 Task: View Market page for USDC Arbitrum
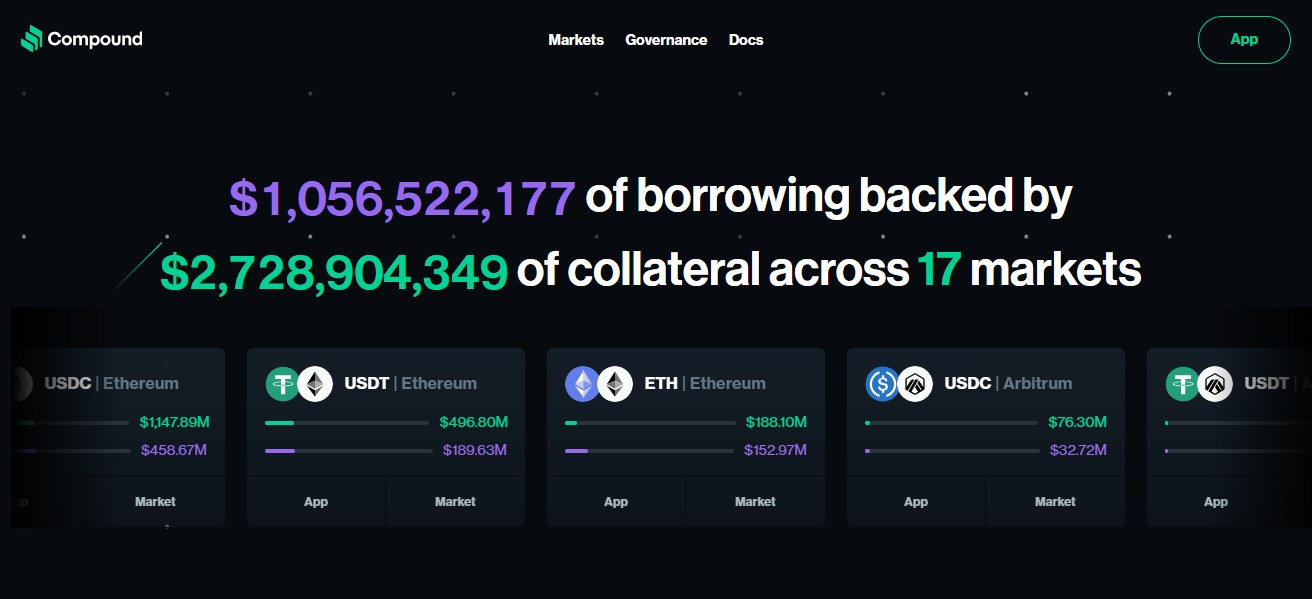click(1055, 502)
